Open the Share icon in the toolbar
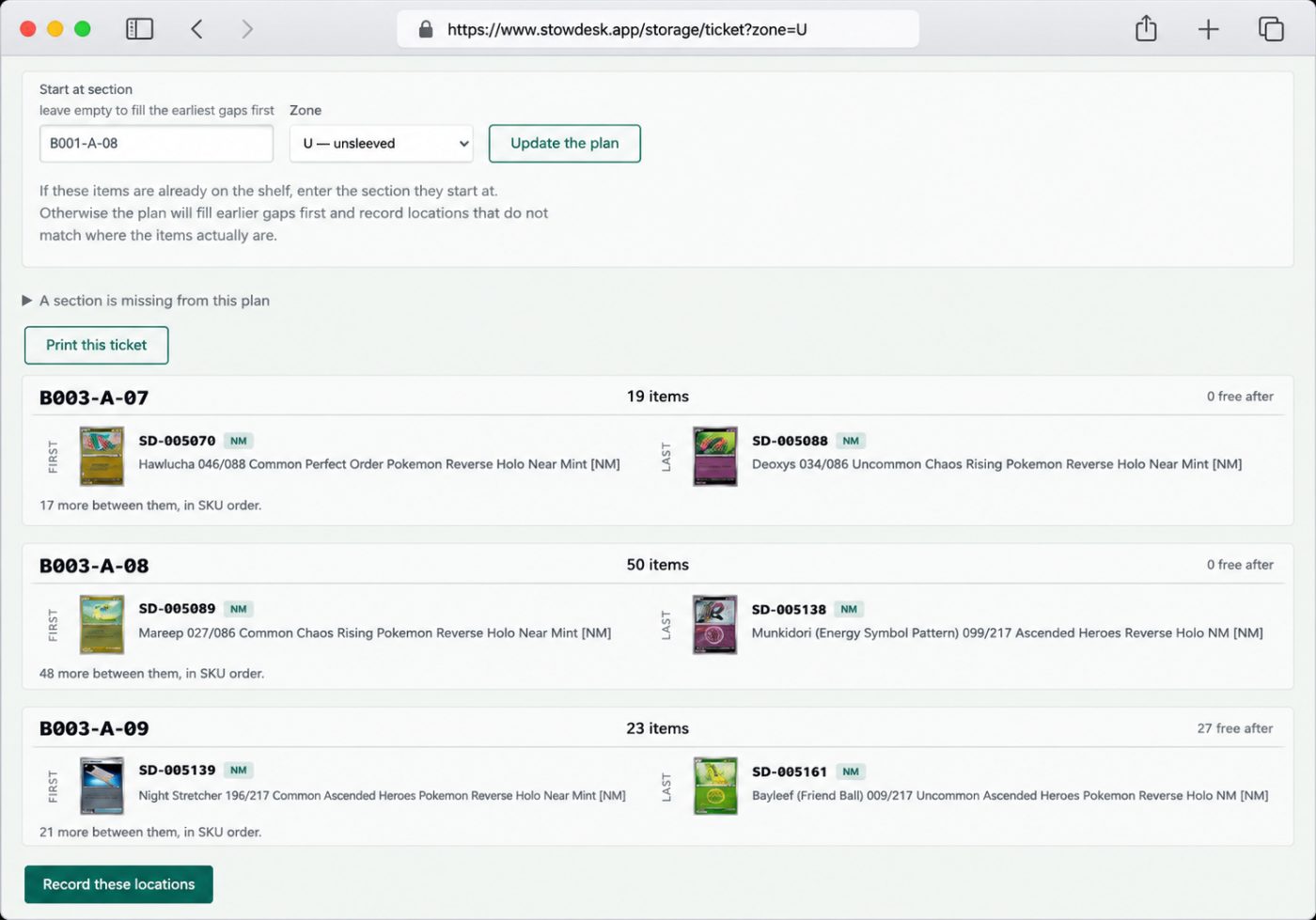The image size is (1316, 920). (x=1146, y=28)
